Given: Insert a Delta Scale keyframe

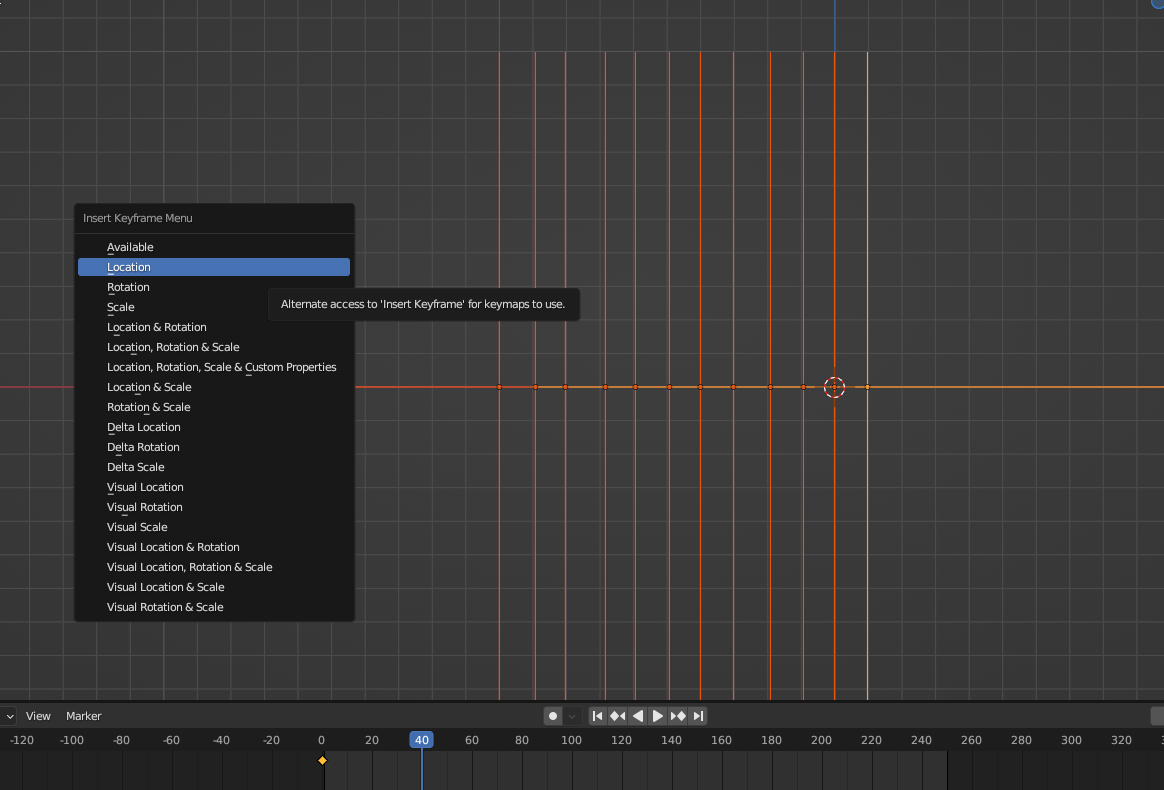Looking at the screenshot, I should click(x=214, y=467).
